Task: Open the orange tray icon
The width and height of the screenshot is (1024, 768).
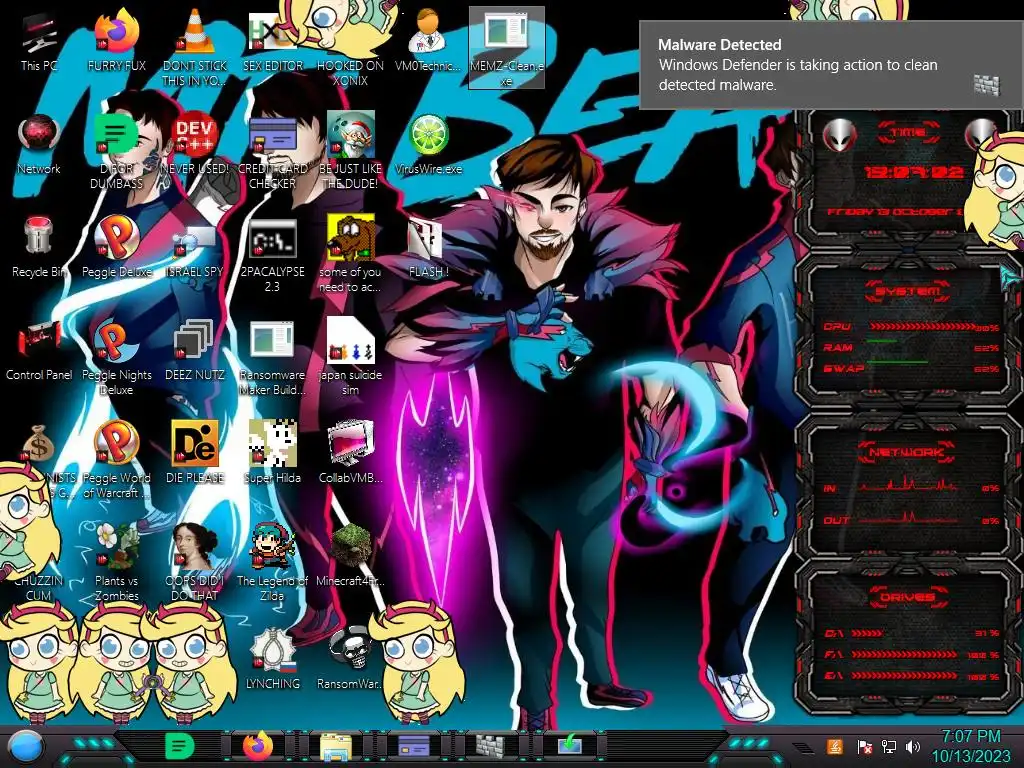Action: (x=835, y=746)
